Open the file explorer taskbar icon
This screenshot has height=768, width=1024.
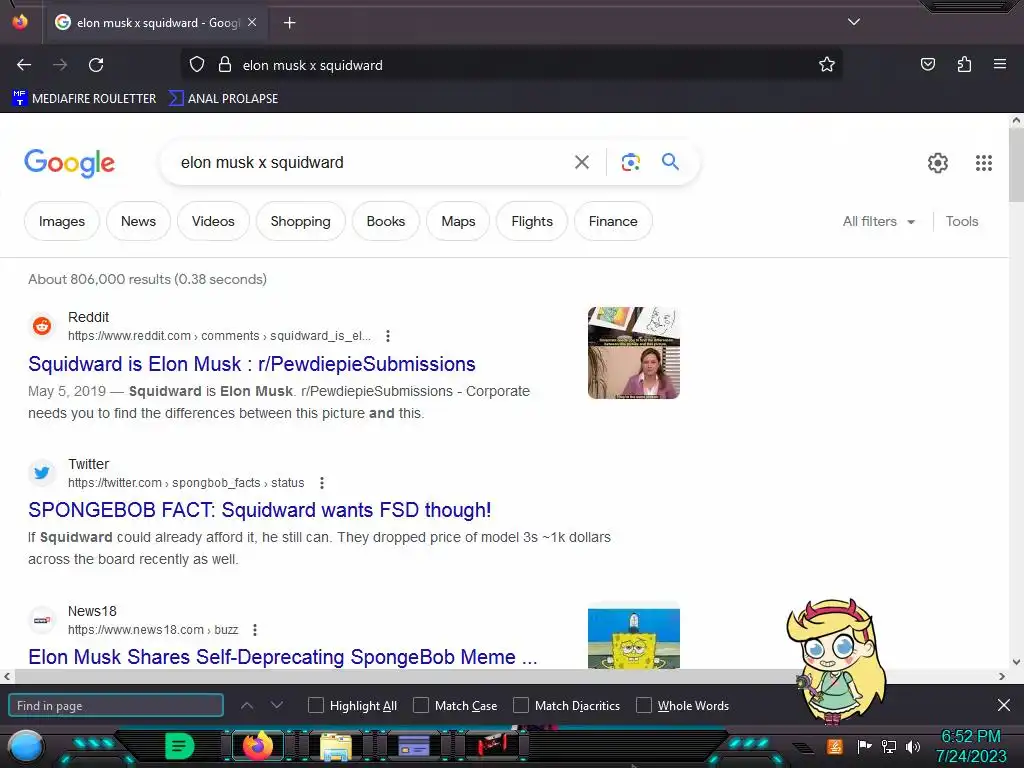(x=336, y=747)
